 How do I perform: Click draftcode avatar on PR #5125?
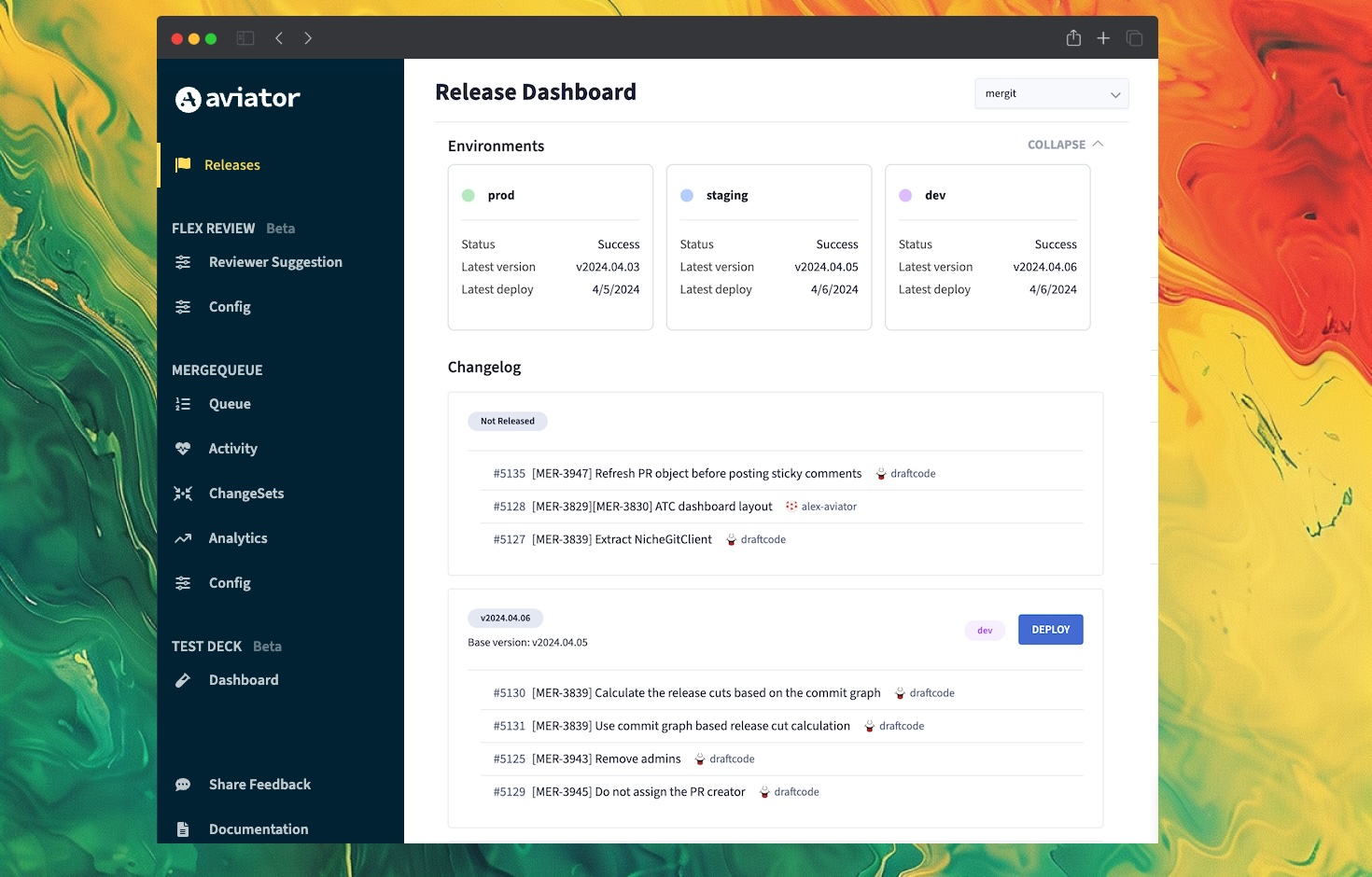click(700, 759)
